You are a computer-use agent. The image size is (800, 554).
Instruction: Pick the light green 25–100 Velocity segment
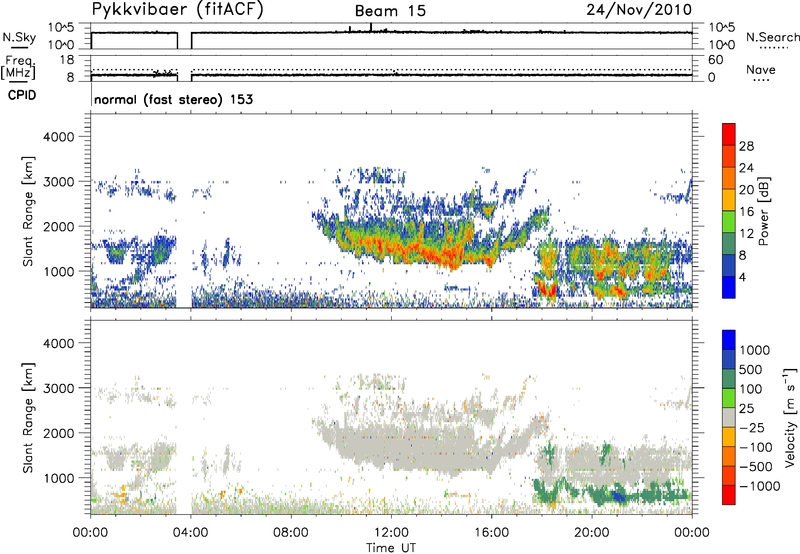(729, 398)
